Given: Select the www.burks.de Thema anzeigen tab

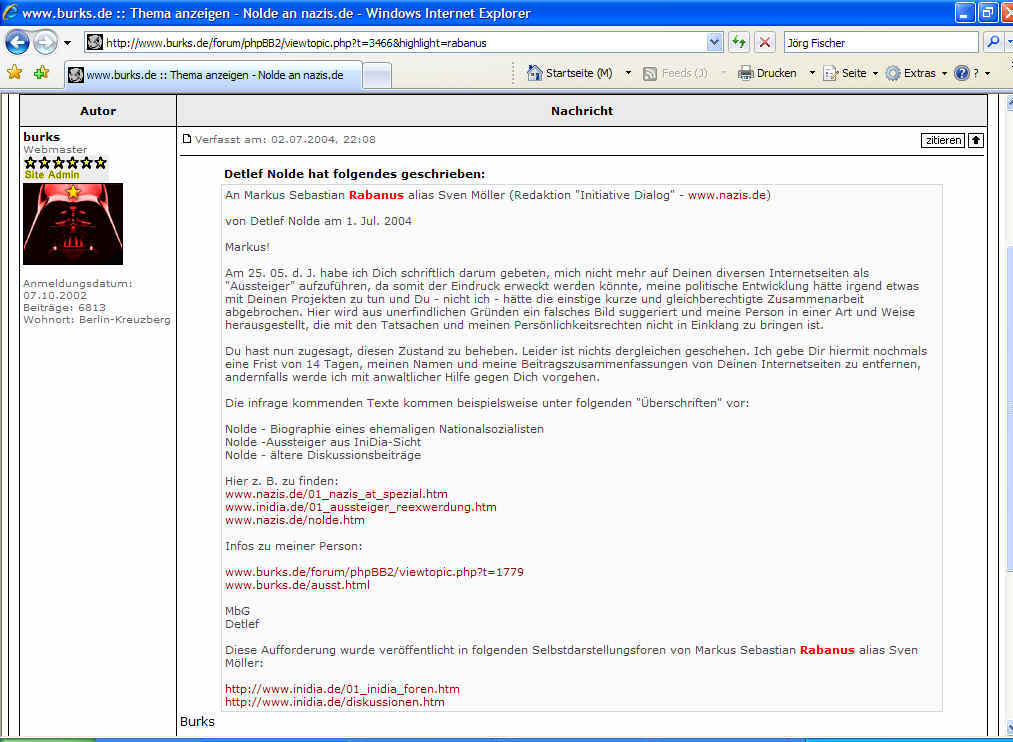Looking at the screenshot, I should (x=212, y=75).
